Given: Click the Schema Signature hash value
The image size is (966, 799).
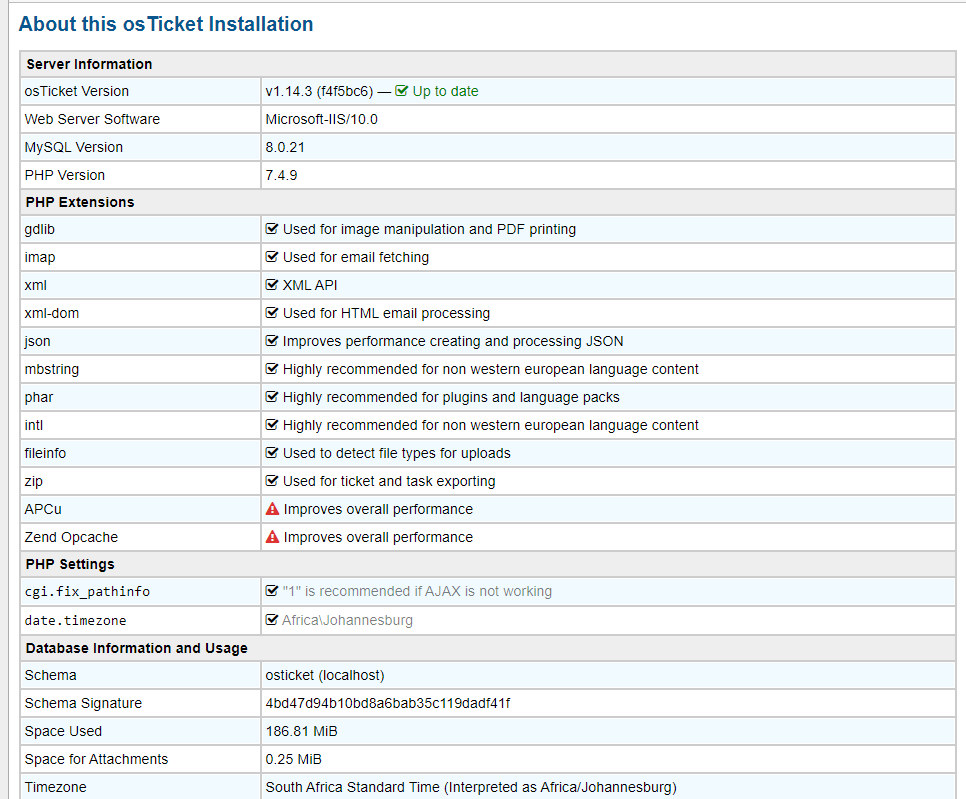Looking at the screenshot, I should [387, 703].
